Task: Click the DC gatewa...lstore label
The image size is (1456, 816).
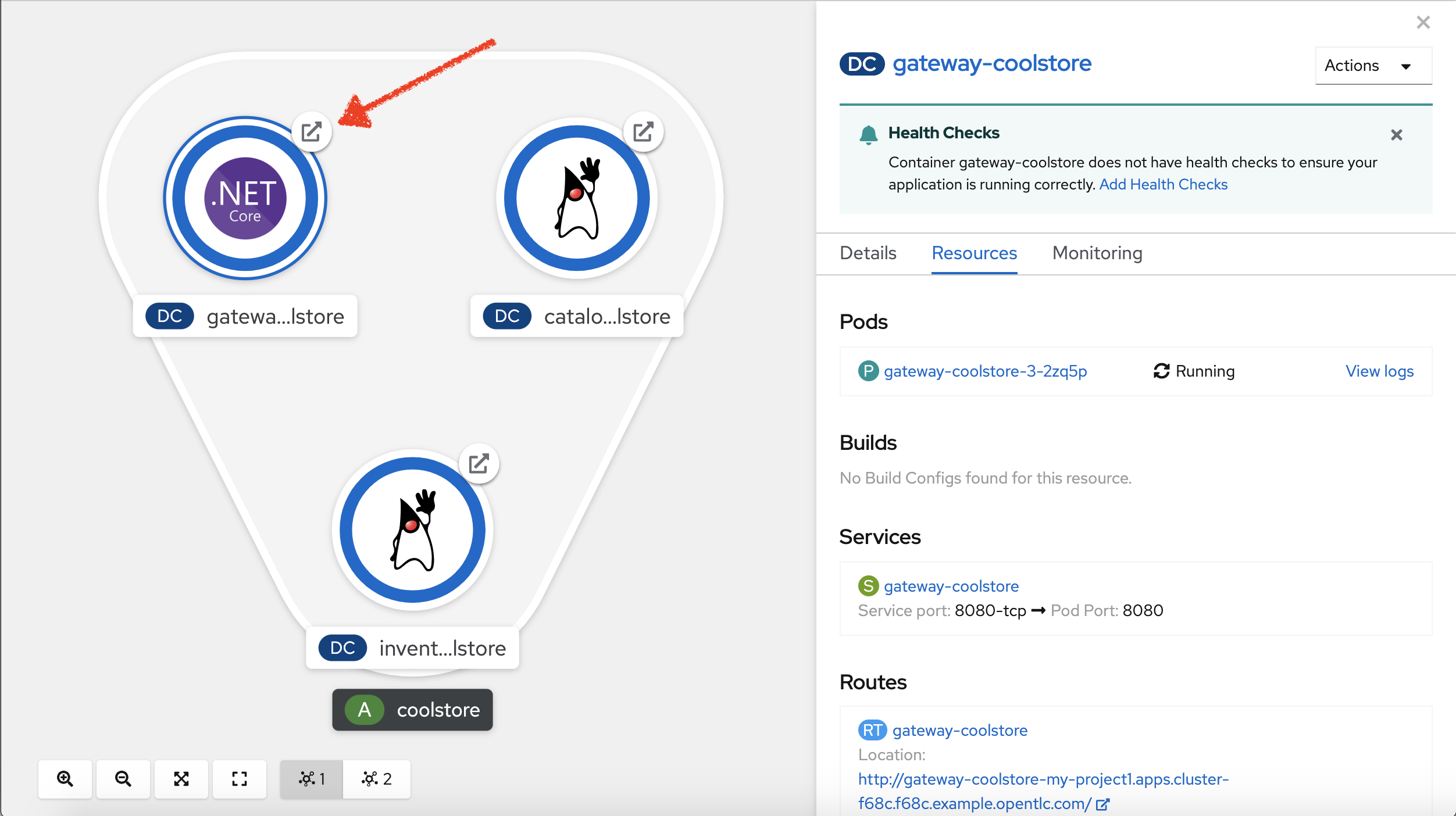Action: pyautogui.click(x=245, y=316)
